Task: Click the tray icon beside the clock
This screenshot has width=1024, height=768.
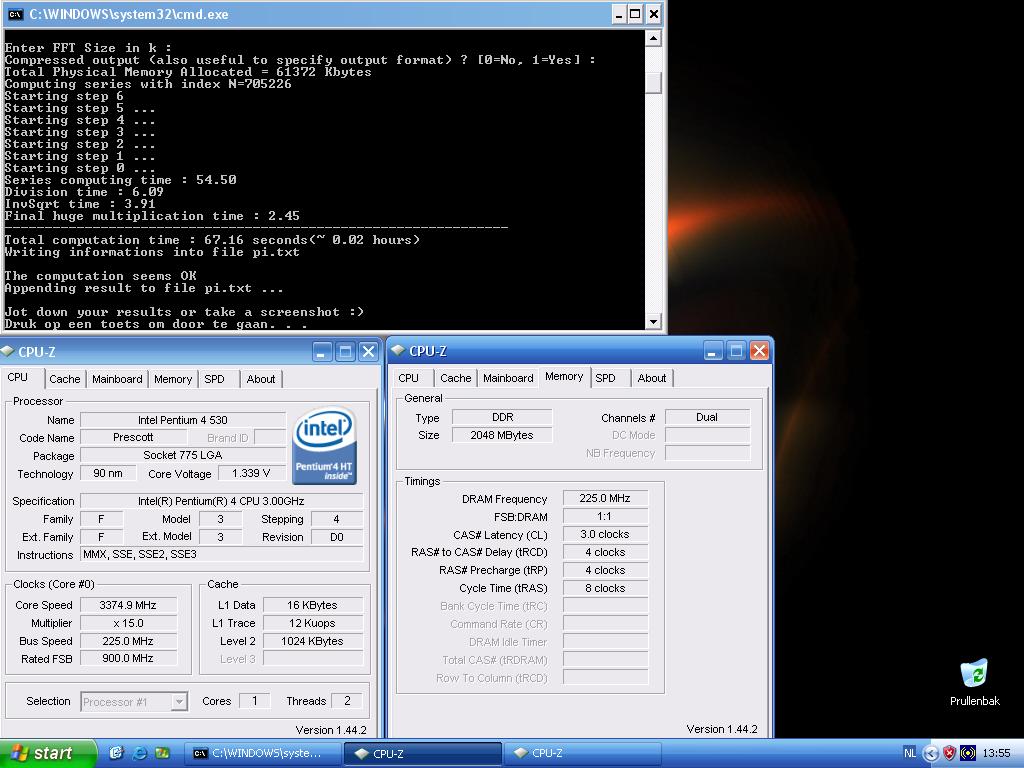Action: pyautogui.click(x=968, y=753)
